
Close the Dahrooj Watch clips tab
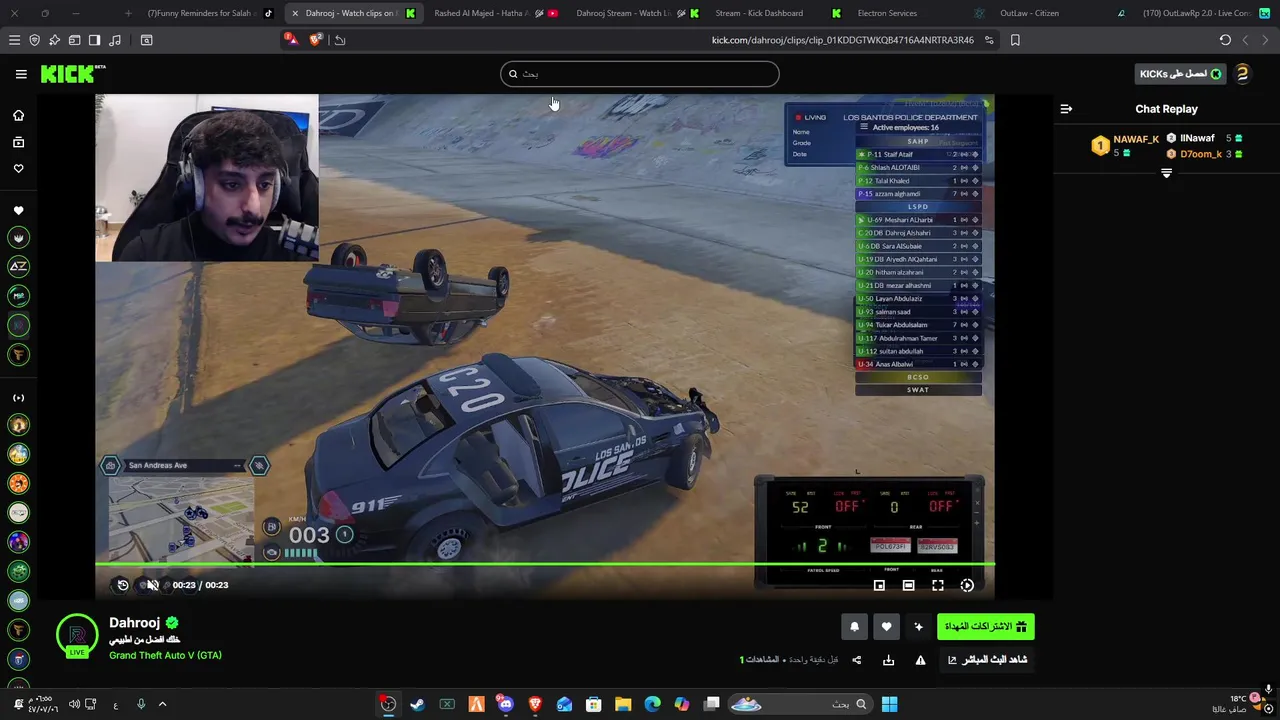click(295, 13)
